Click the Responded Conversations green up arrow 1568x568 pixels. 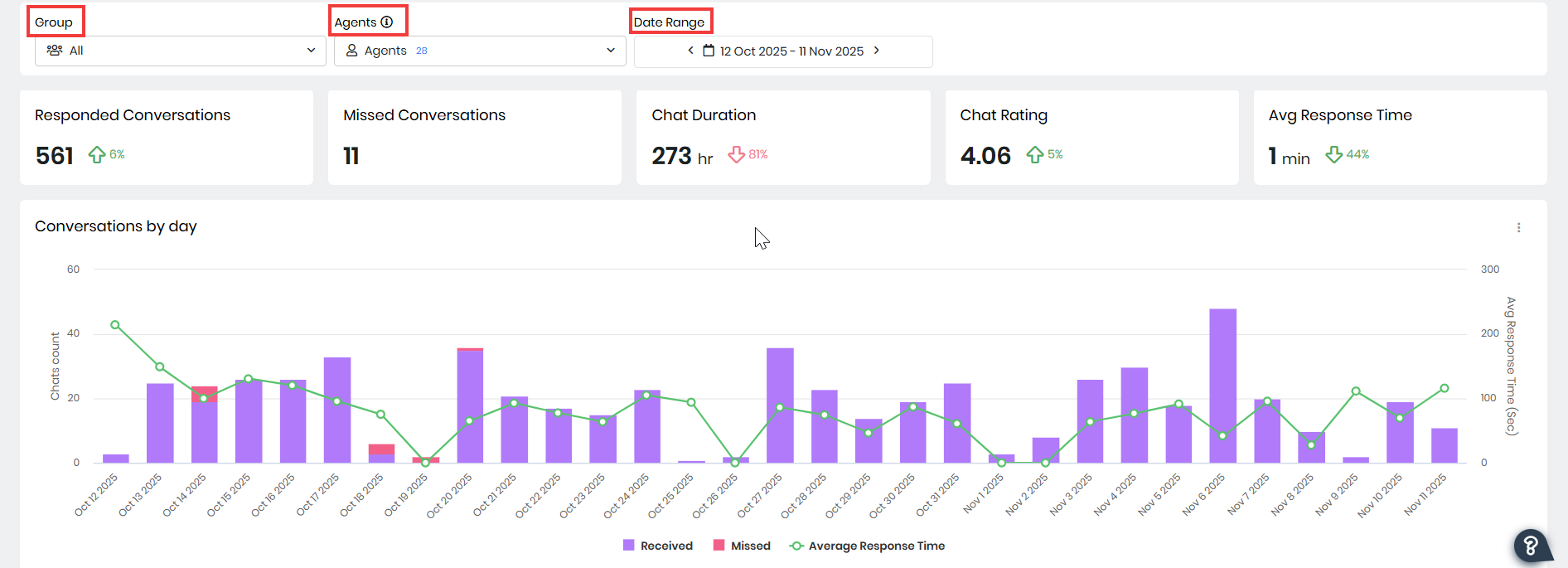97,155
